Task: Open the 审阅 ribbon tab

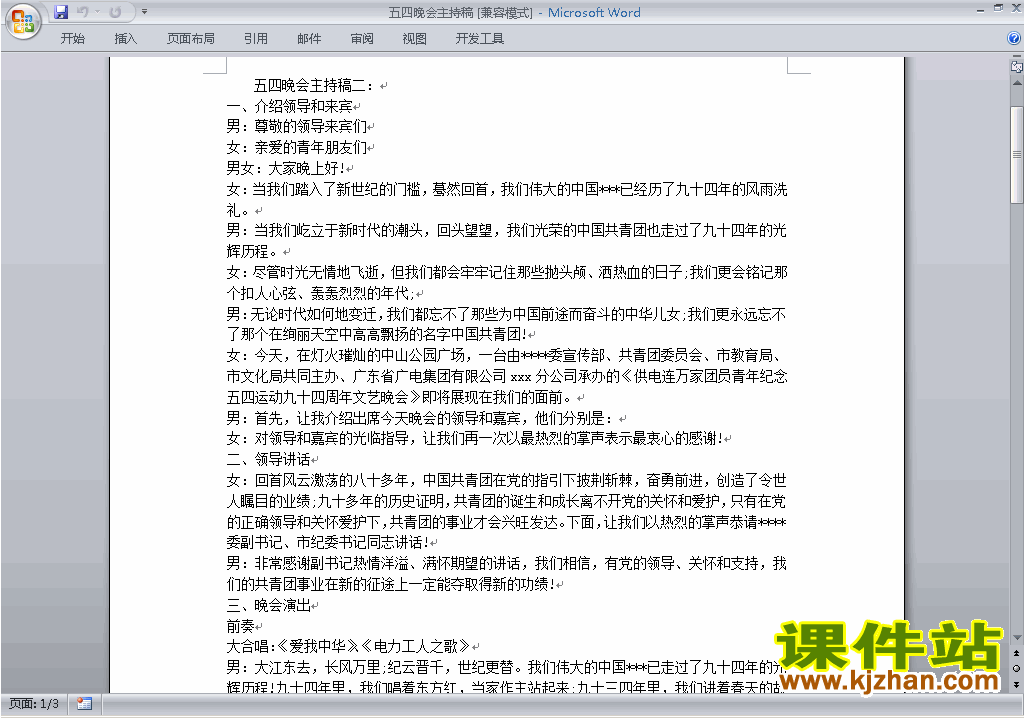Action: tap(362, 39)
